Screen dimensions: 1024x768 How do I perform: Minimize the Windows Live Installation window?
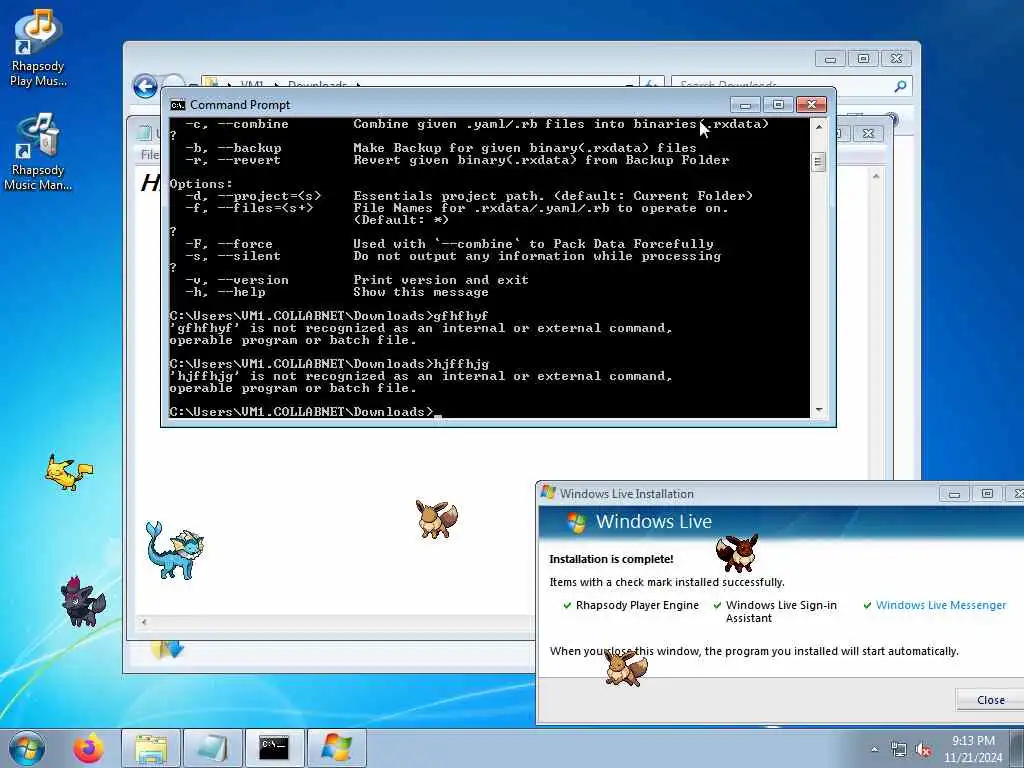[954, 494]
